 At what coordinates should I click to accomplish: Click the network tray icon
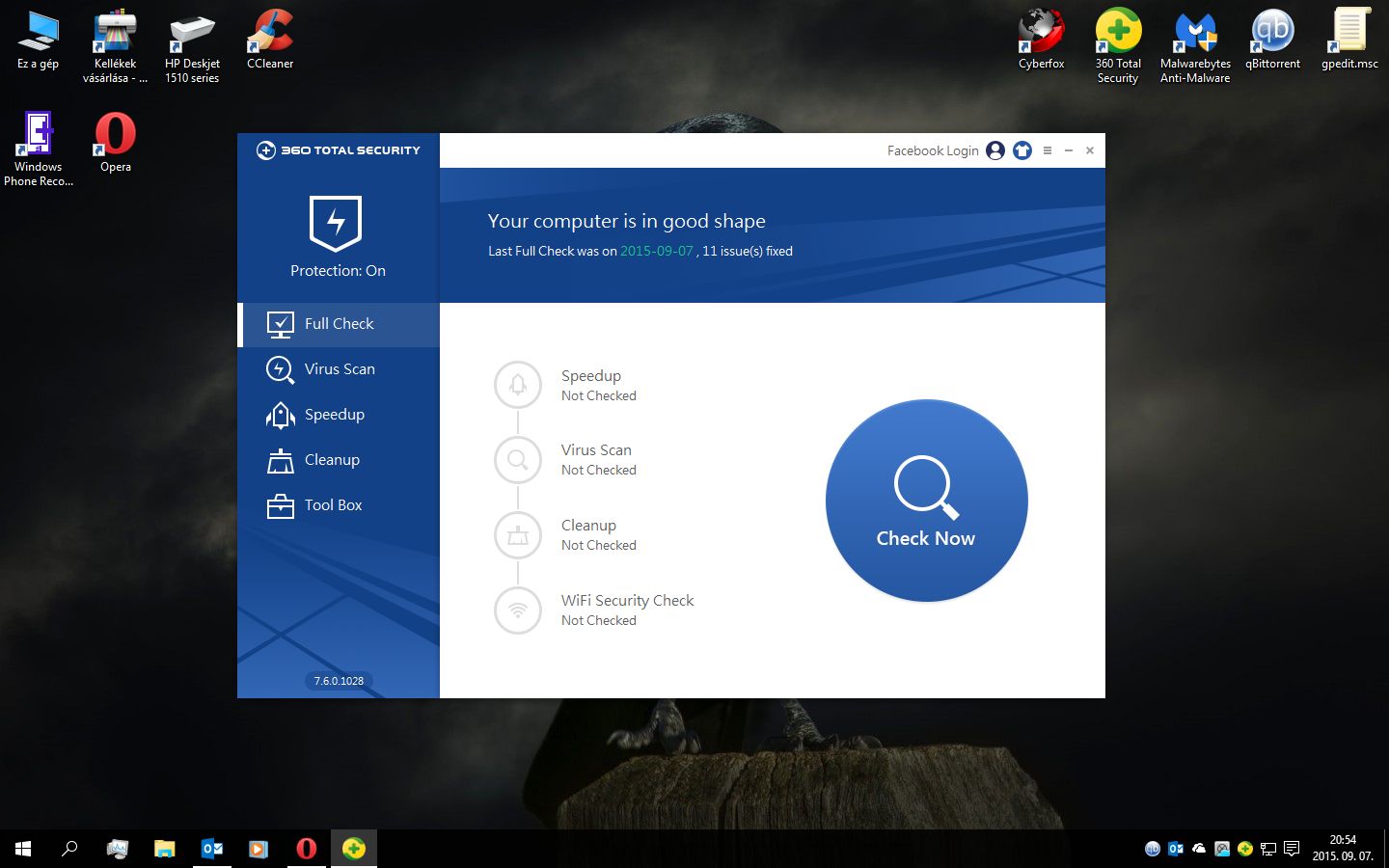[1268, 849]
